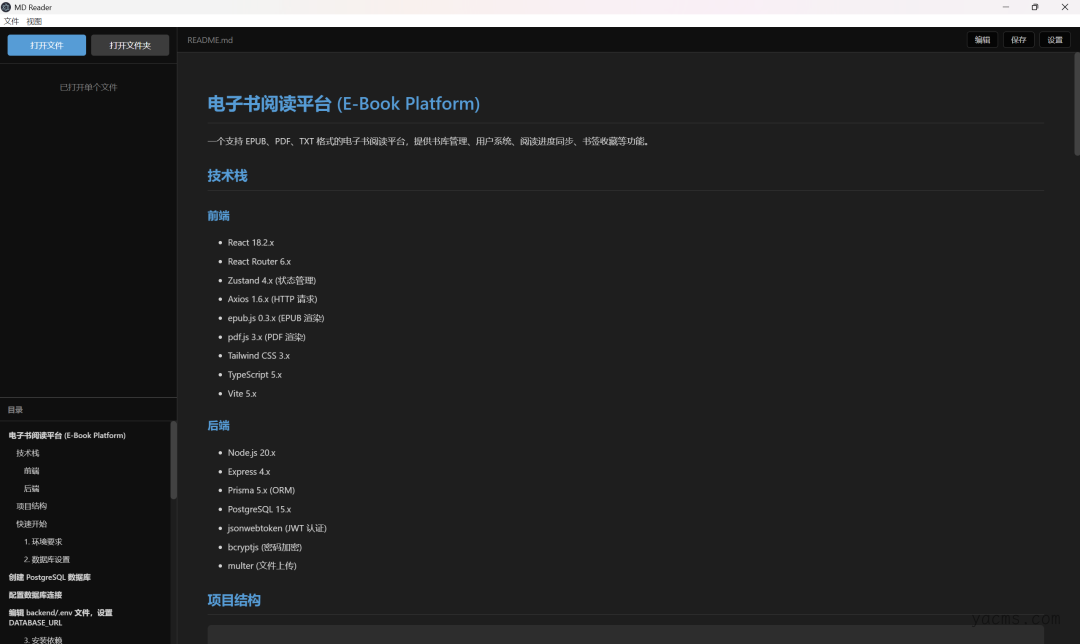Click the 打开文件 button

(47, 45)
